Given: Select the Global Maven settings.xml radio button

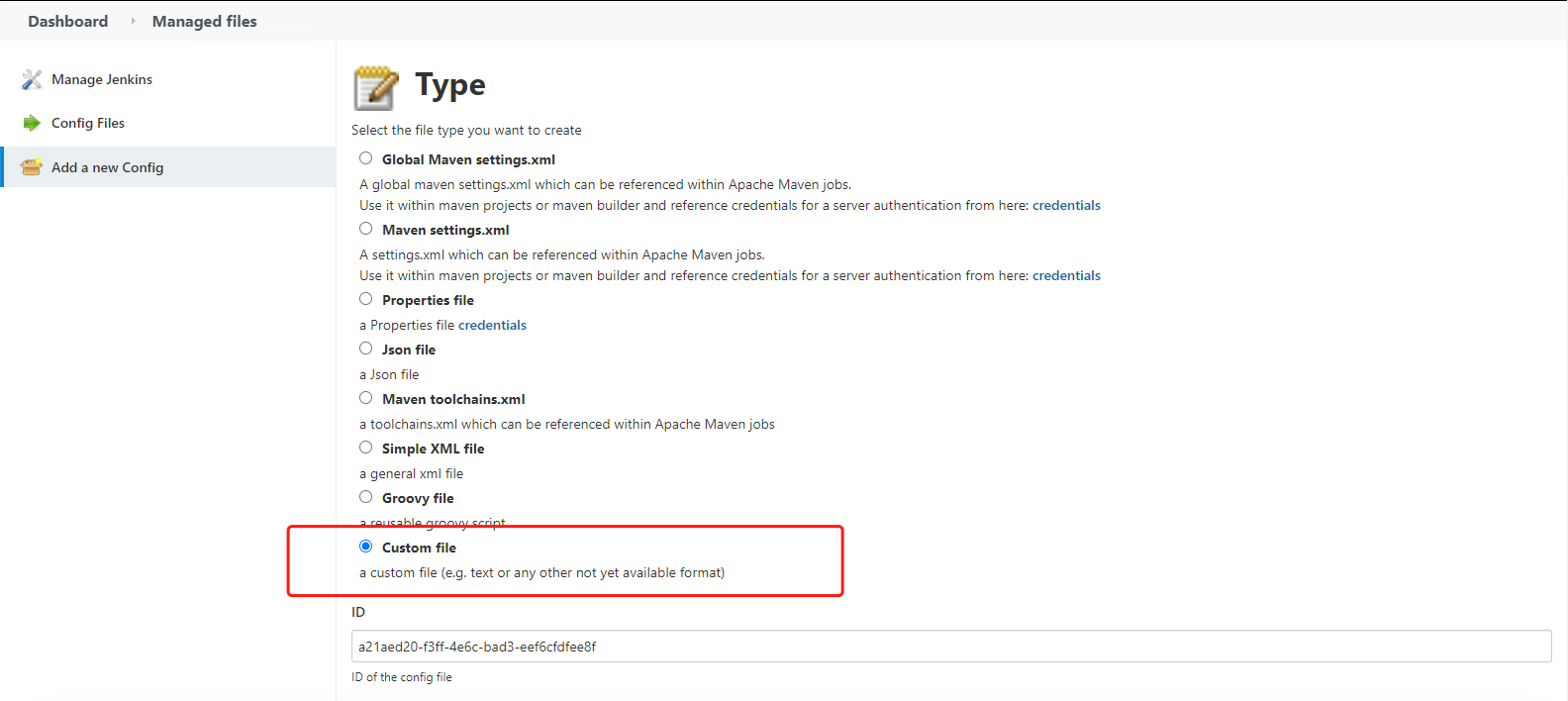Looking at the screenshot, I should pyautogui.click(x=366, y=158).
